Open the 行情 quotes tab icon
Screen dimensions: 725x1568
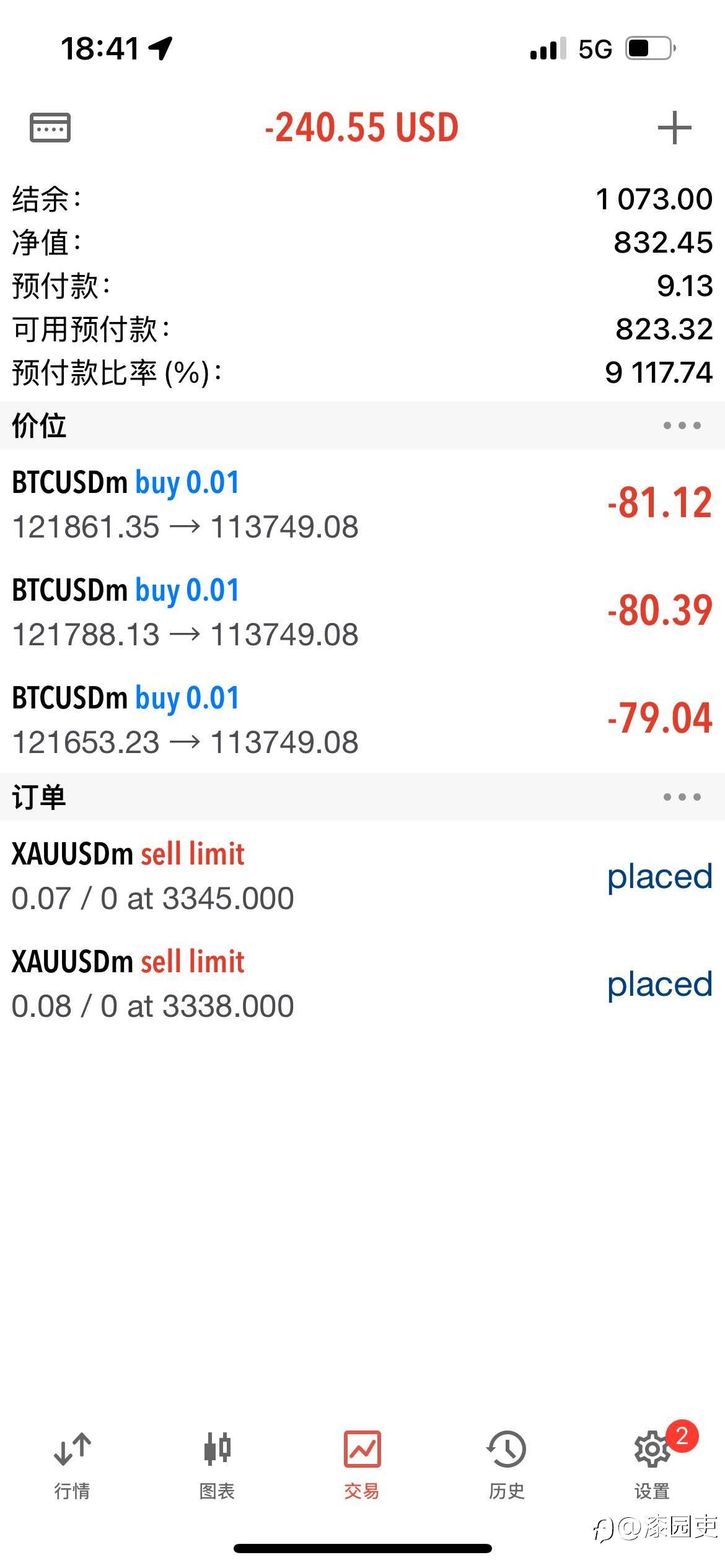[x=72, y=1448]
